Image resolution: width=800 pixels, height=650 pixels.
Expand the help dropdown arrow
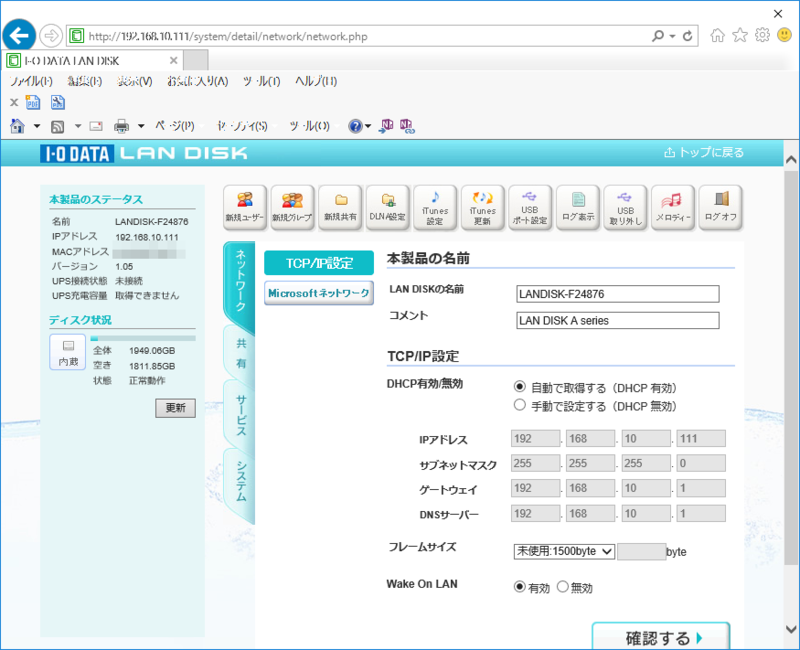click(368, 126)
